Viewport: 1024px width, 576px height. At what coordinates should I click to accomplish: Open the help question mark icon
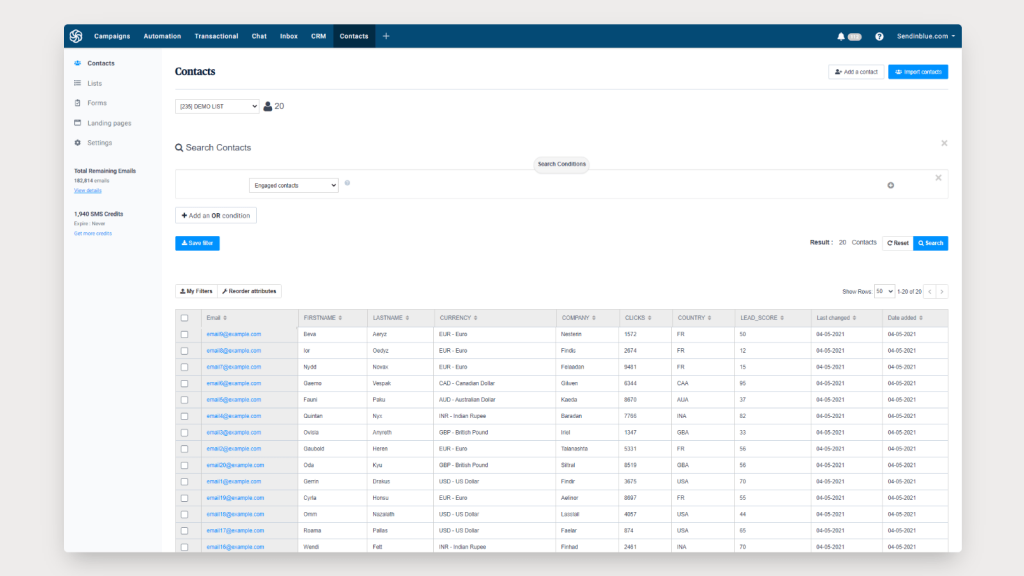[879, 37]
